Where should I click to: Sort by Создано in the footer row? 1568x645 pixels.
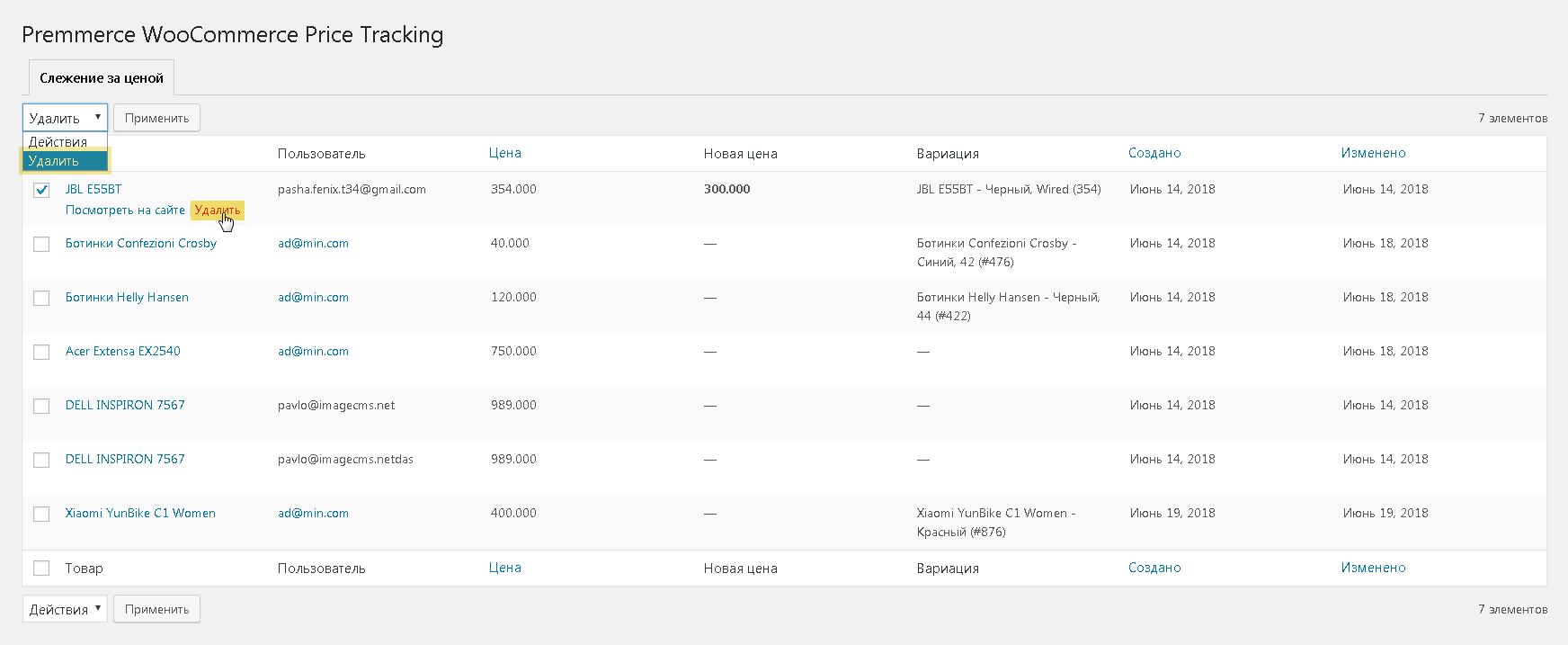(1154, 568)
